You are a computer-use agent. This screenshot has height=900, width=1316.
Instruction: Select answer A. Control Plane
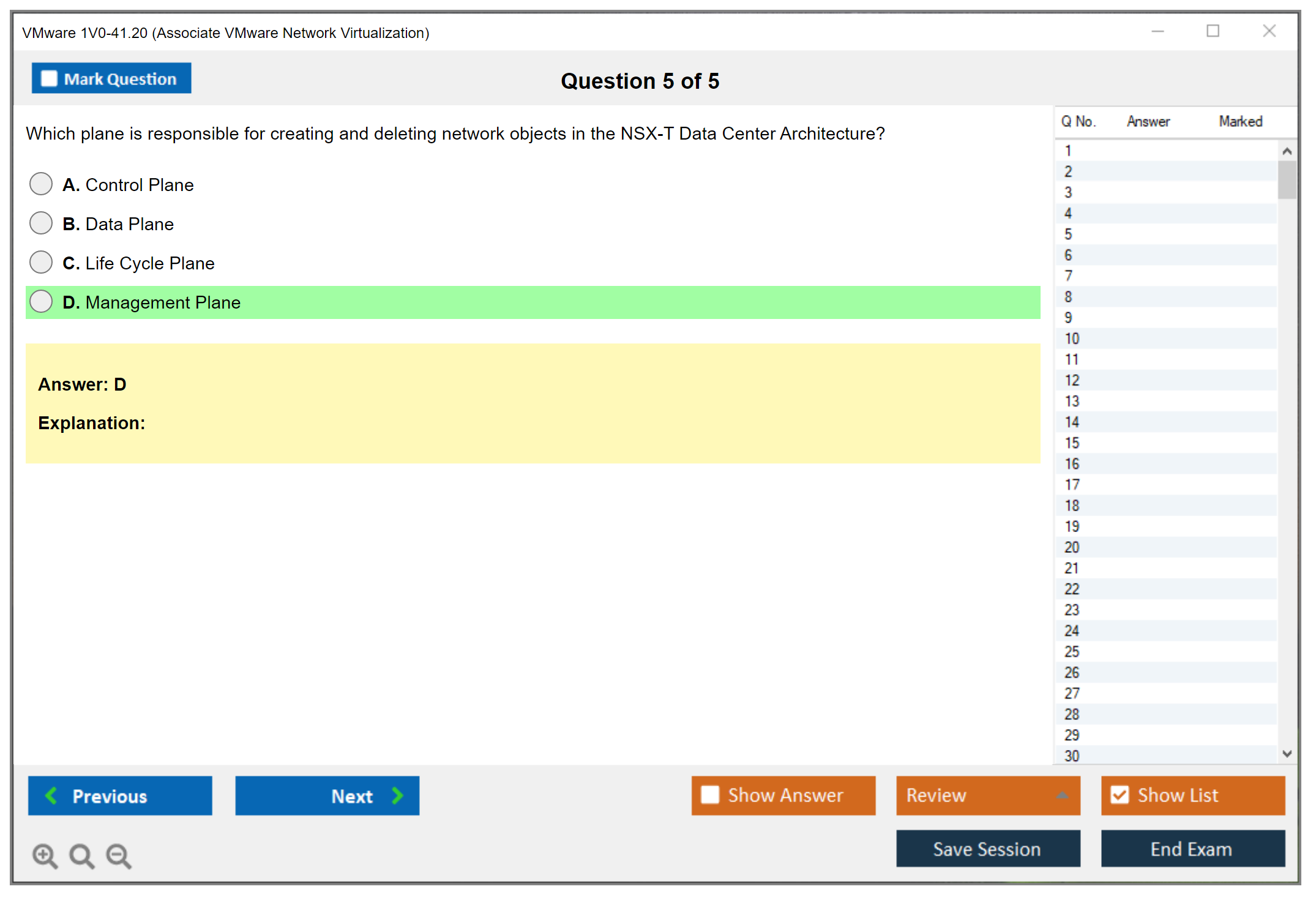[x=41, y=184]
